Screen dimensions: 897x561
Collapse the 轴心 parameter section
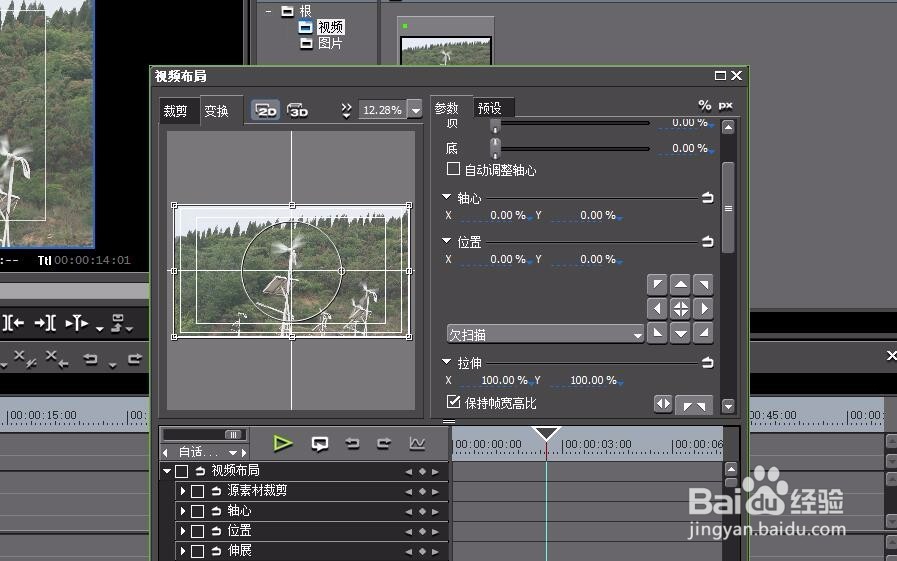coord(447,196)
